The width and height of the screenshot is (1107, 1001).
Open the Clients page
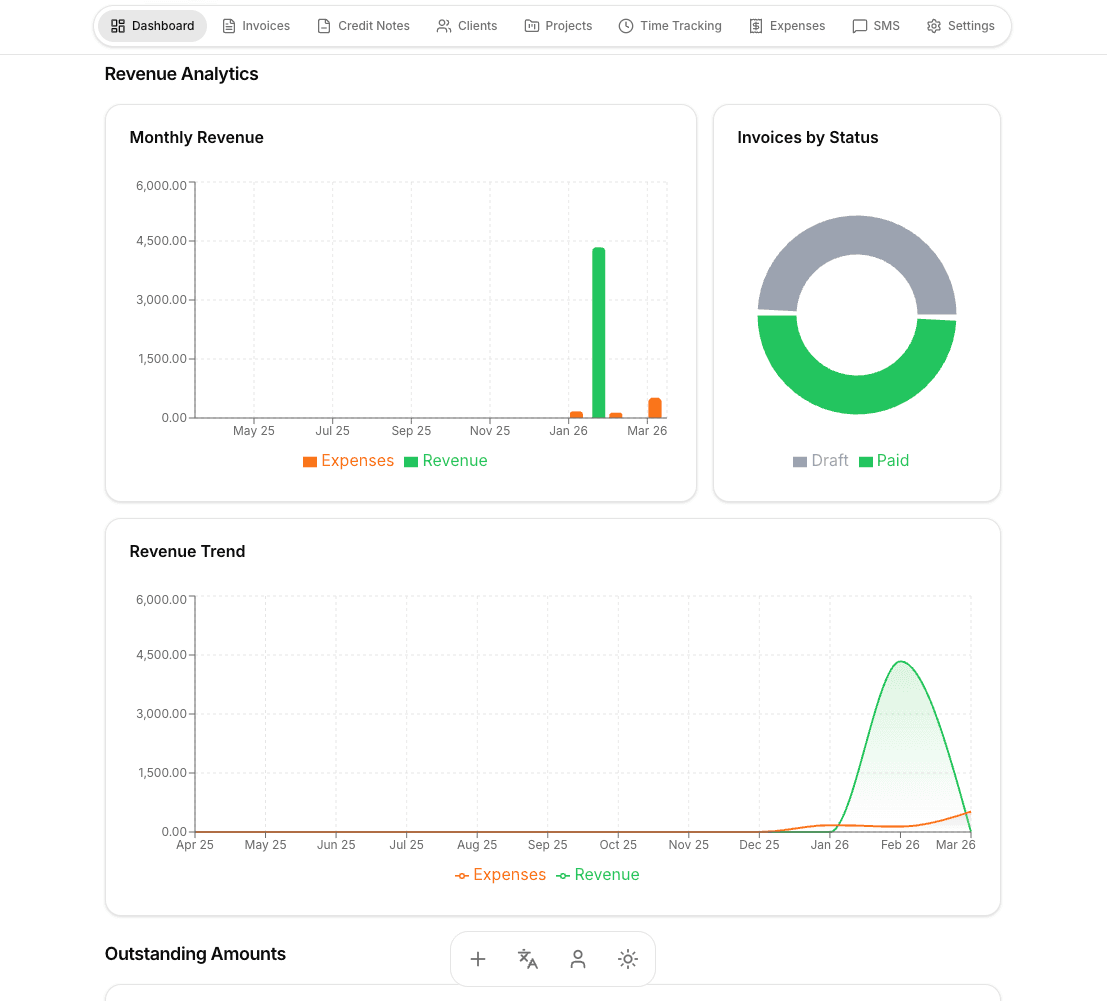tap(467, 26)
